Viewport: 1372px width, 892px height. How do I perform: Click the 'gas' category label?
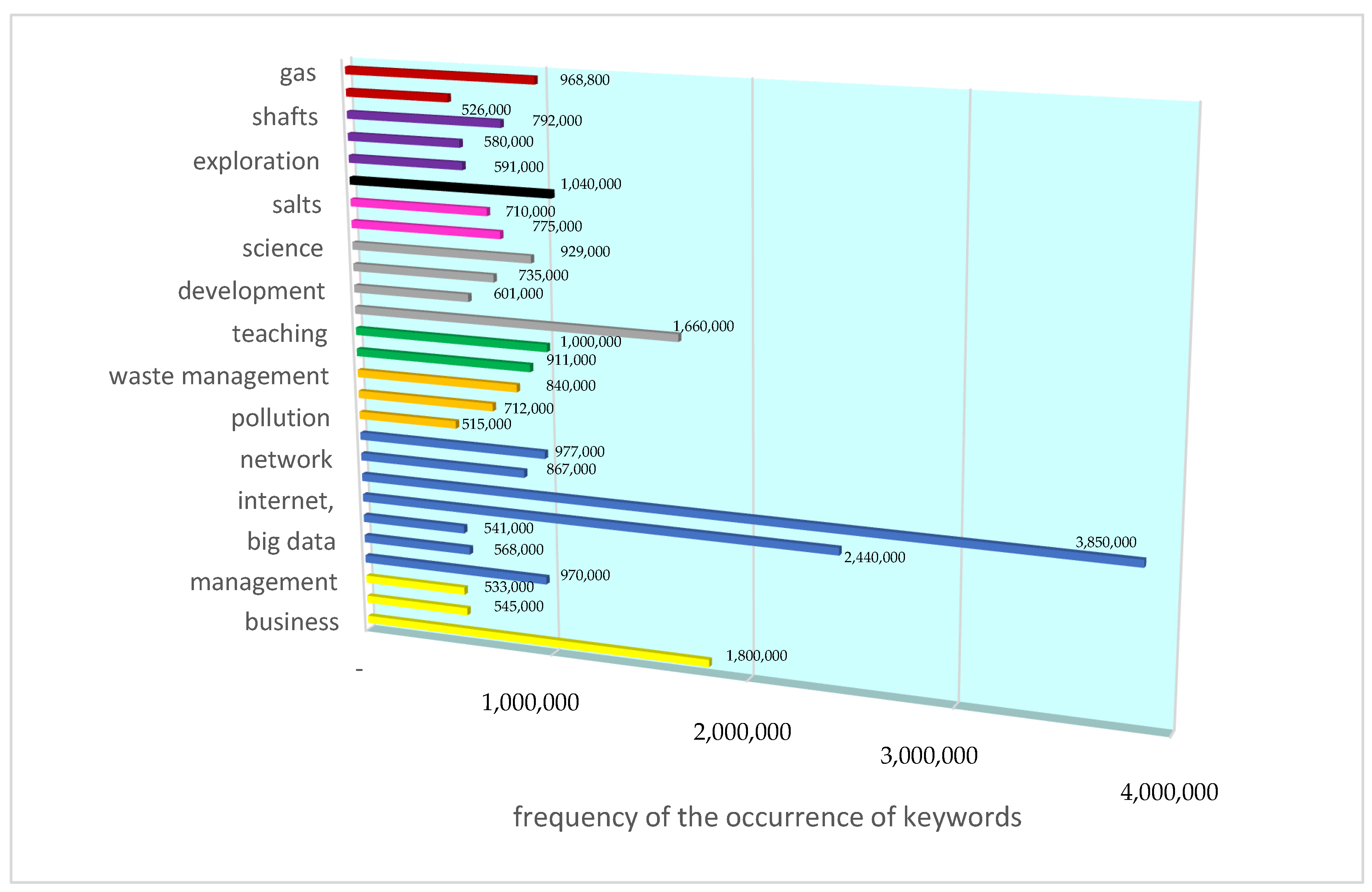pyautogui.click(x=298, y=74)
